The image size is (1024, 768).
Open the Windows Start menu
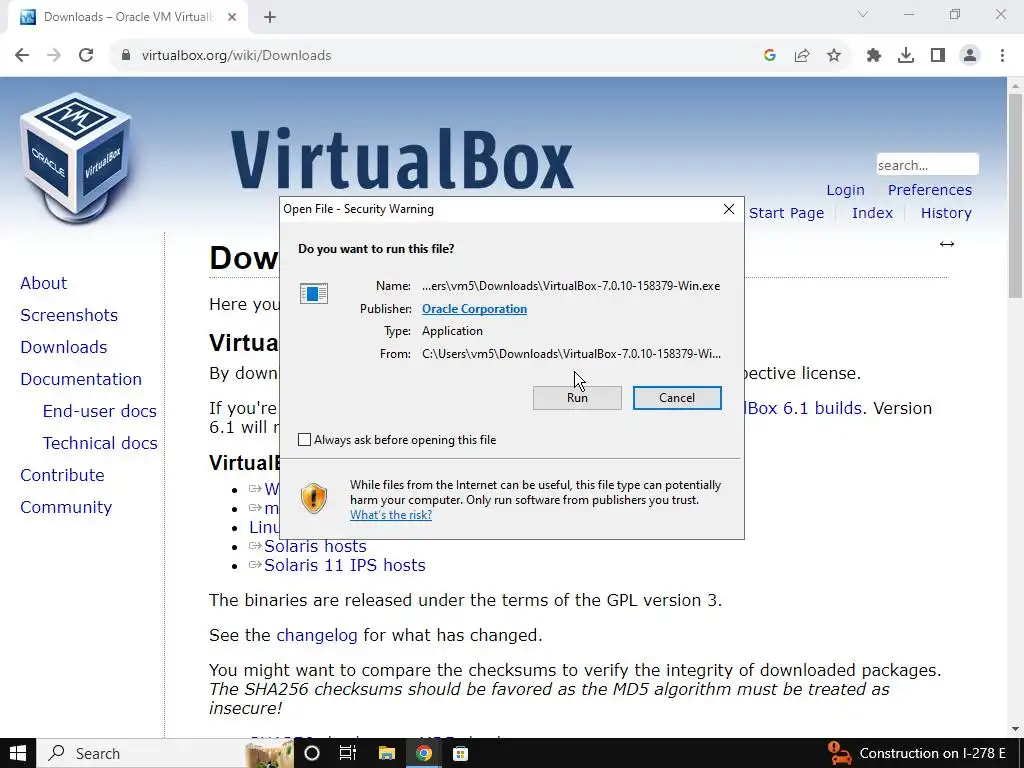[18, 753]
